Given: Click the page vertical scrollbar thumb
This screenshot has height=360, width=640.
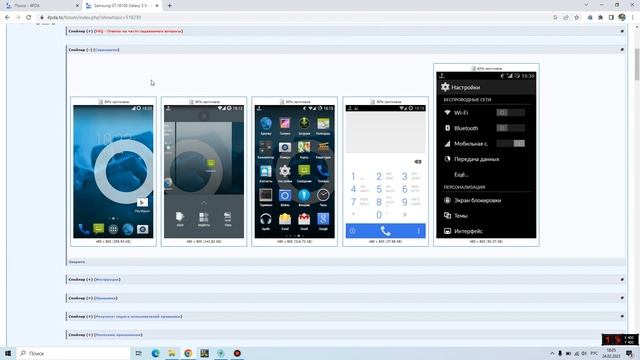Looking at the screenshot, I should pos(637,64).
